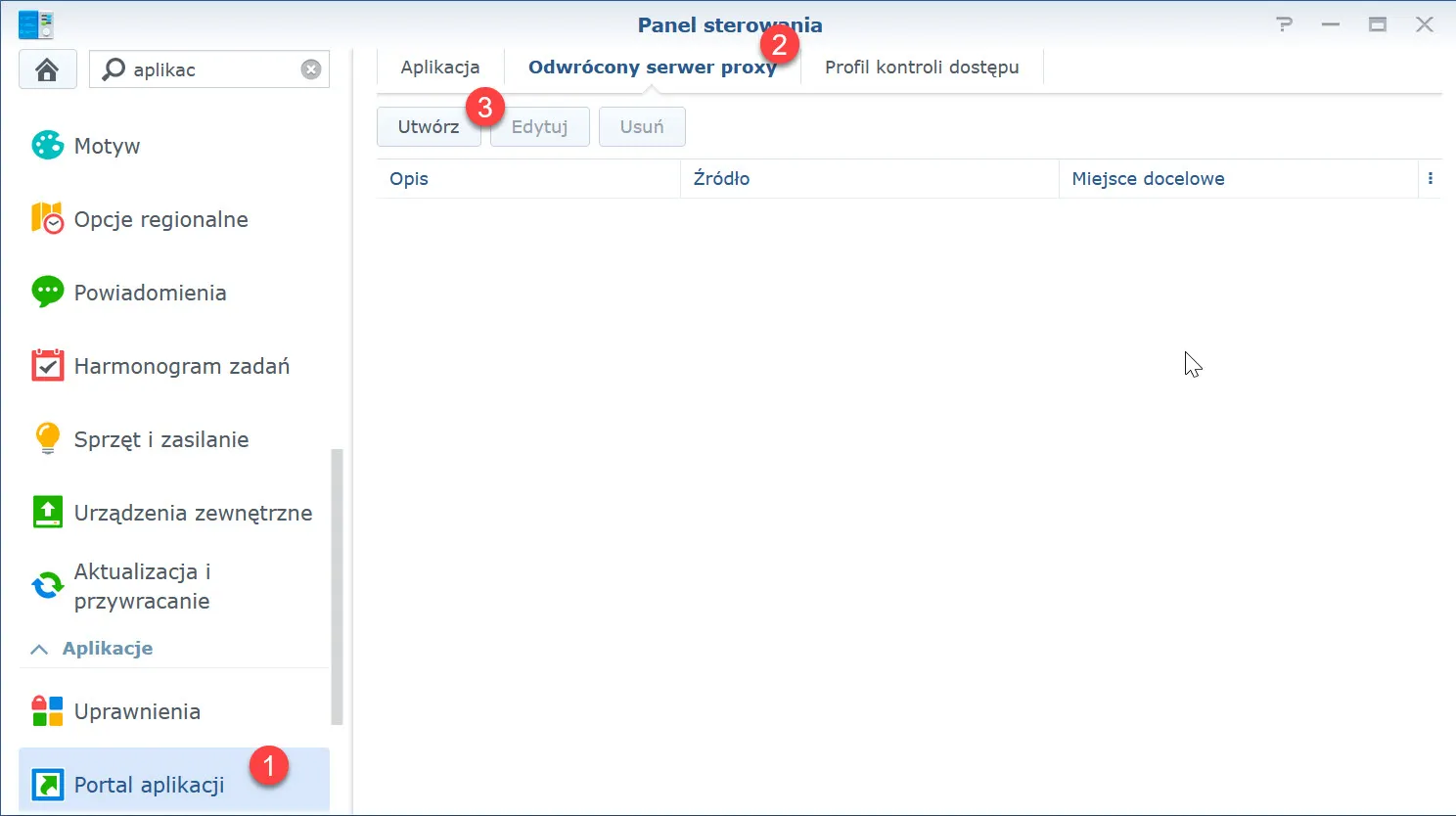Clear the search field with the X icon
1456x816 pixels.
(311, 69)
